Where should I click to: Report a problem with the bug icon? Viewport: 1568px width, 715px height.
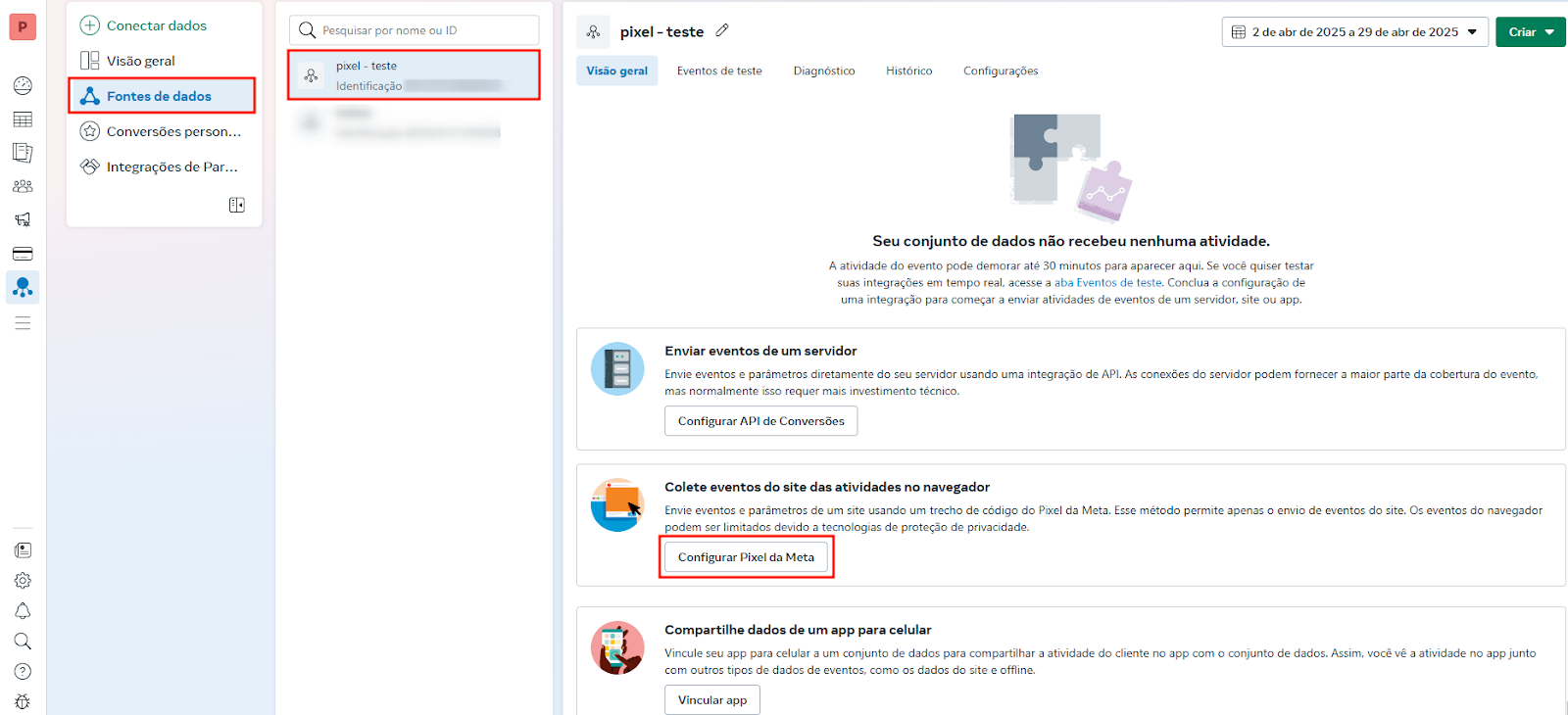[x=23, y=701]
